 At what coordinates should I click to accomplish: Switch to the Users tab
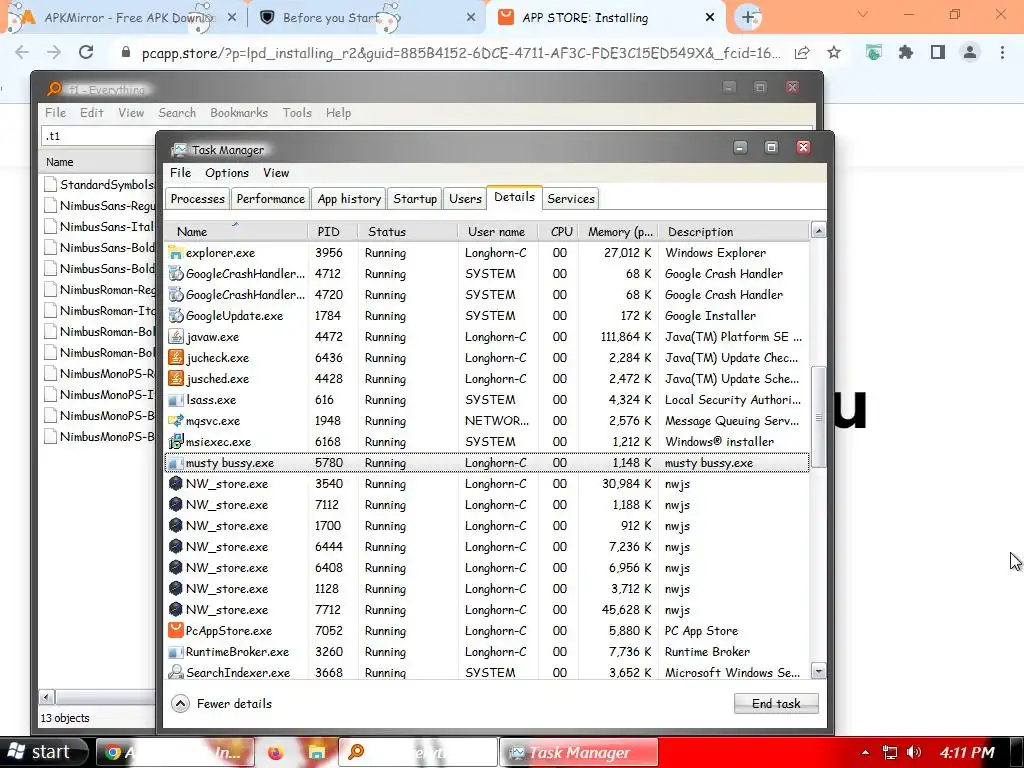click(x=465, y=199)
